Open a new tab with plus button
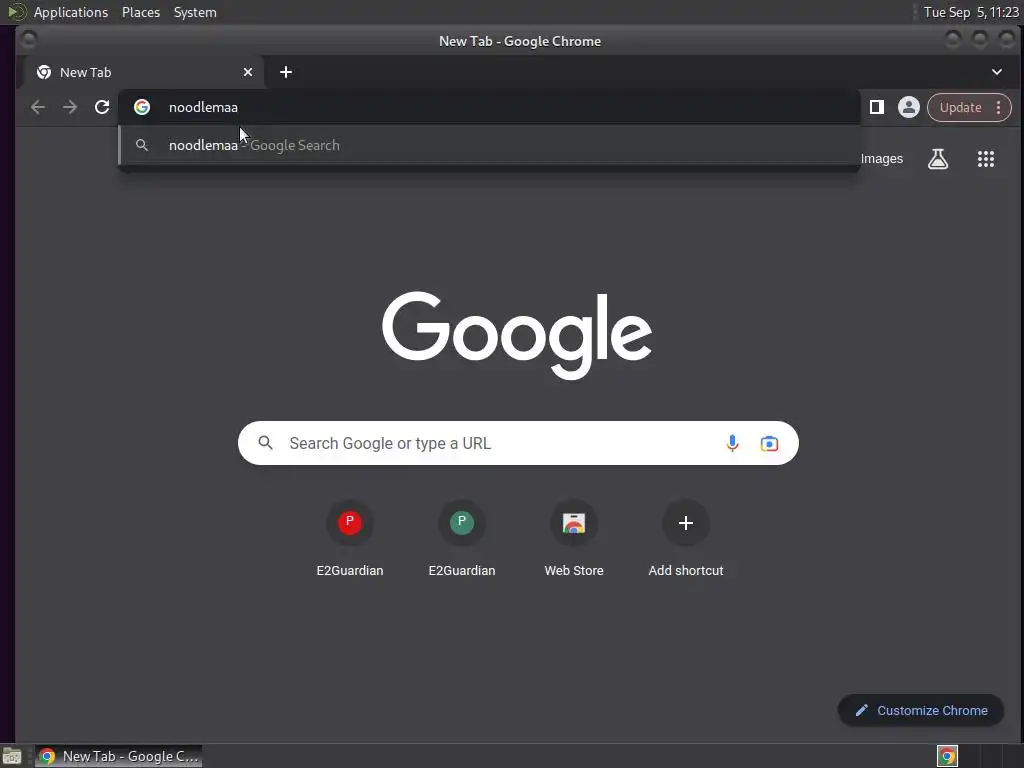This screenshot has width=1024, height=768. click(286, 72)
